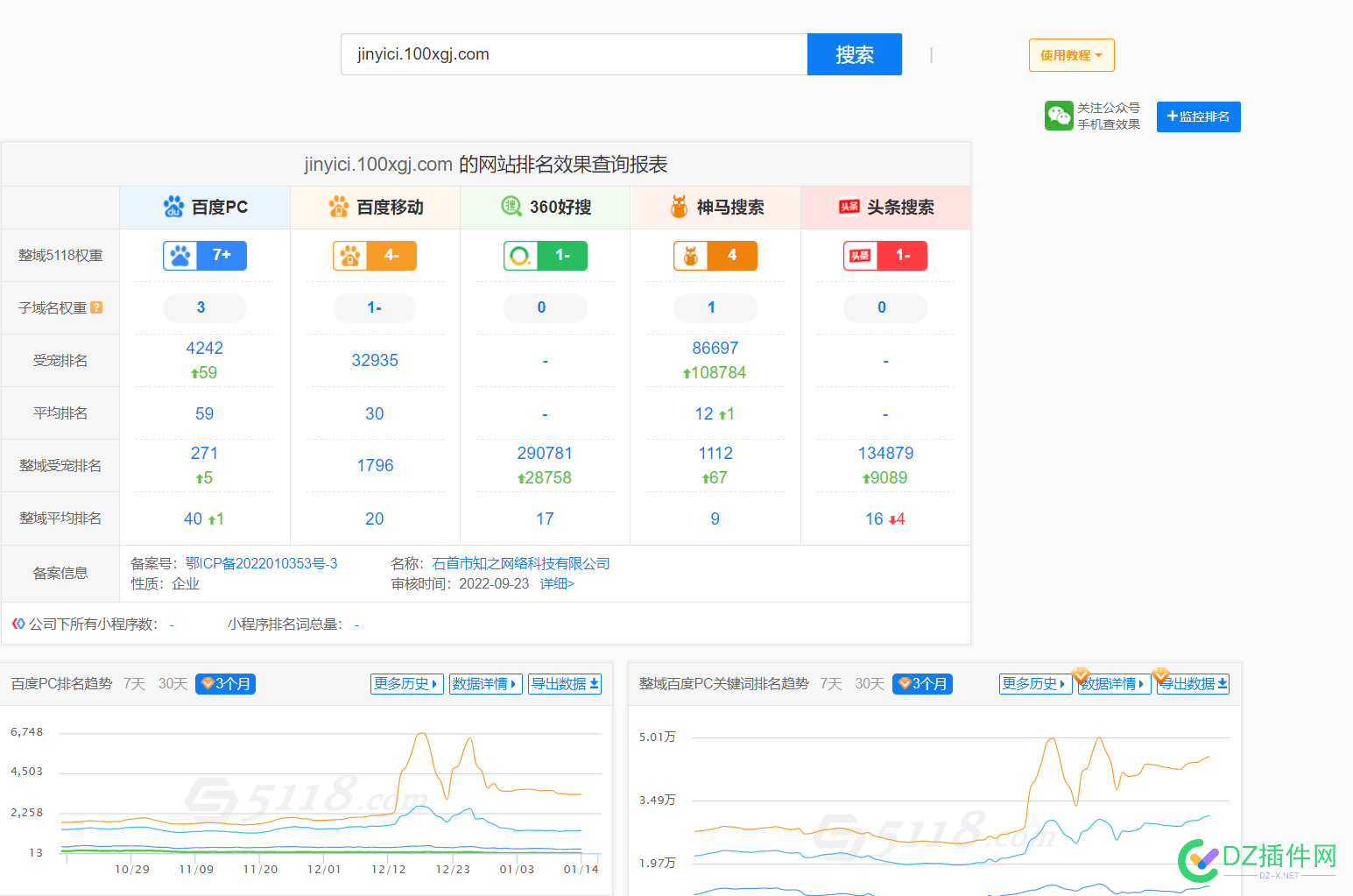This screenshot has width=1353, height=896.
Task: Click the 360 Haosou green header icon
Action: (511, 207)
